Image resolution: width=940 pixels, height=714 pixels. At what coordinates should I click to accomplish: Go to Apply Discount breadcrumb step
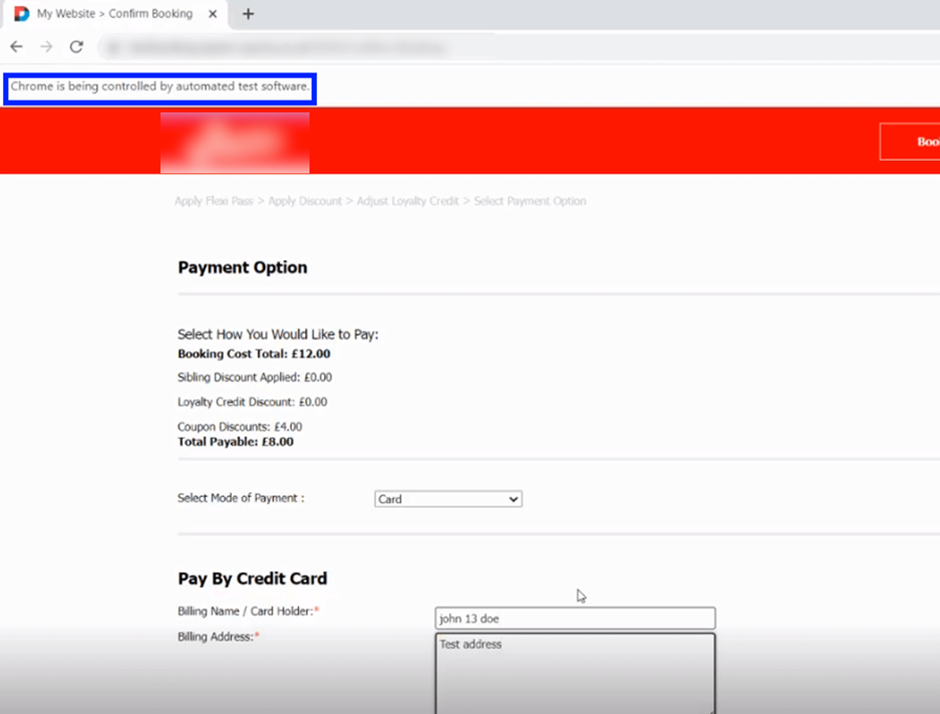click(x=305, y=201)
